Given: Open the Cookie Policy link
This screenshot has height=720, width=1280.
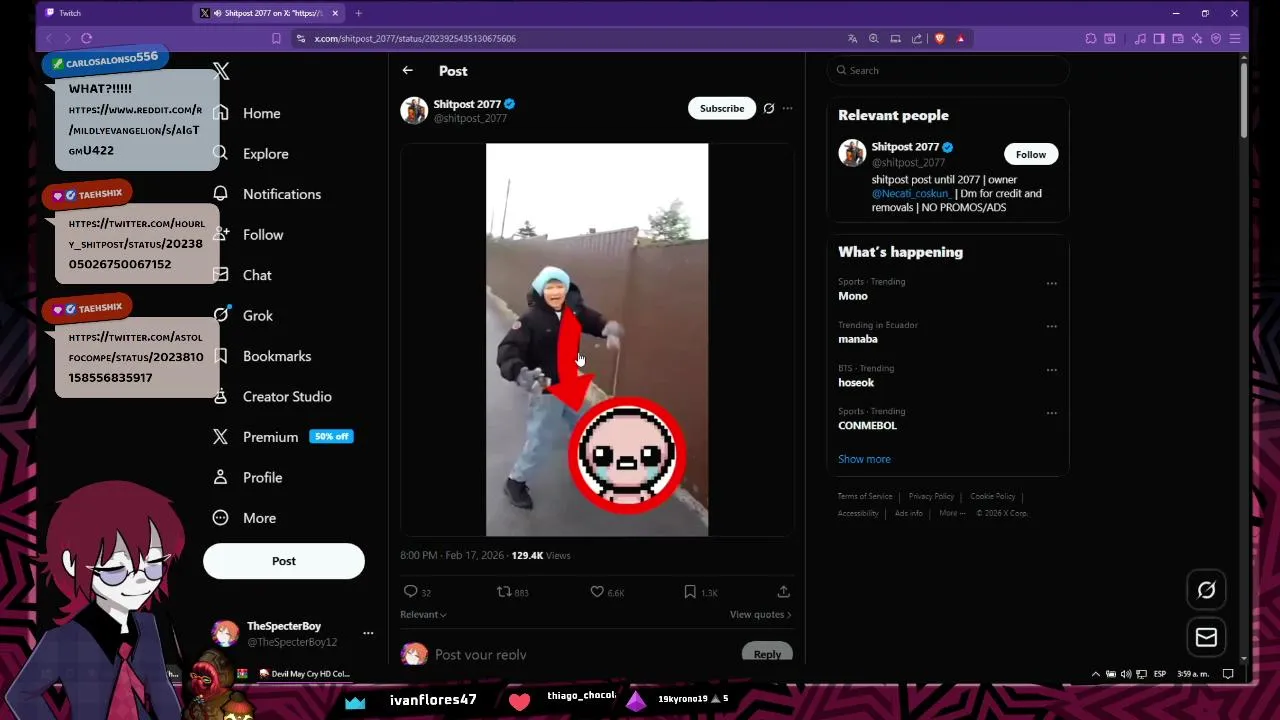Looking at the screenshot, I should (992, 496).
